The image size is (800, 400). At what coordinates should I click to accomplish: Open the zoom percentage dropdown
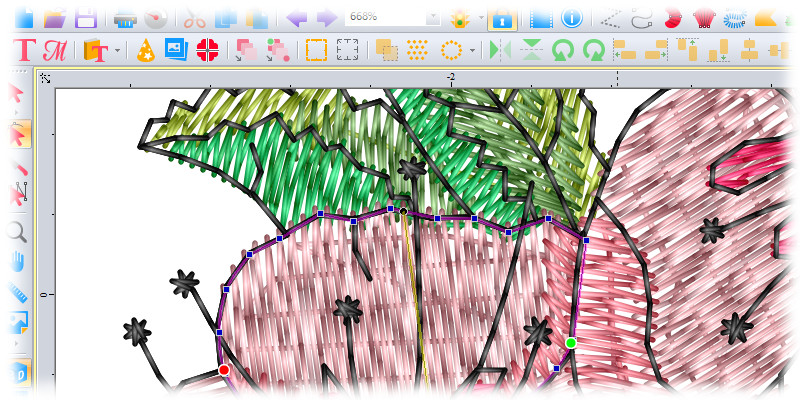tap(432, 18)
